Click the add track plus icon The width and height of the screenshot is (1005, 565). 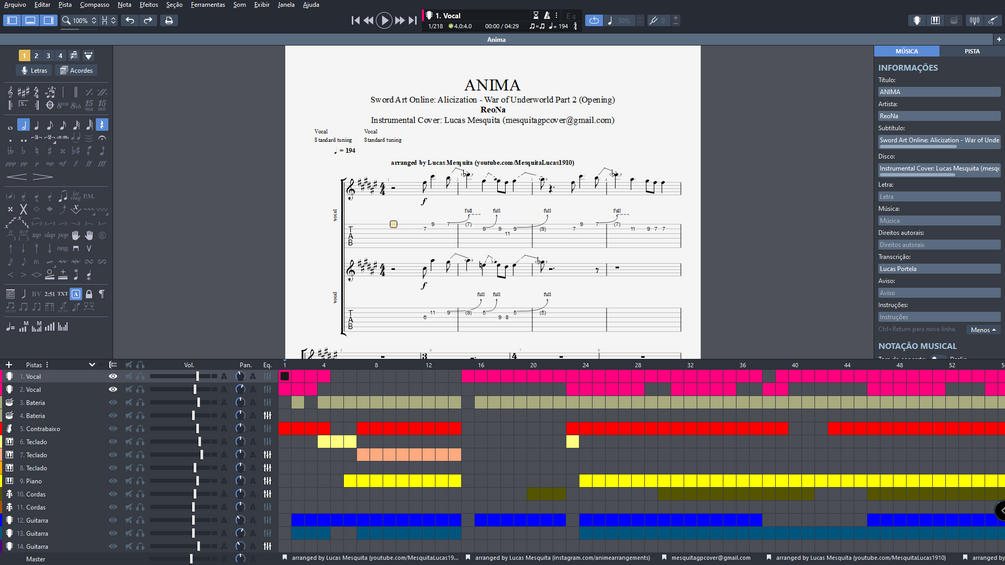[9, 364]
